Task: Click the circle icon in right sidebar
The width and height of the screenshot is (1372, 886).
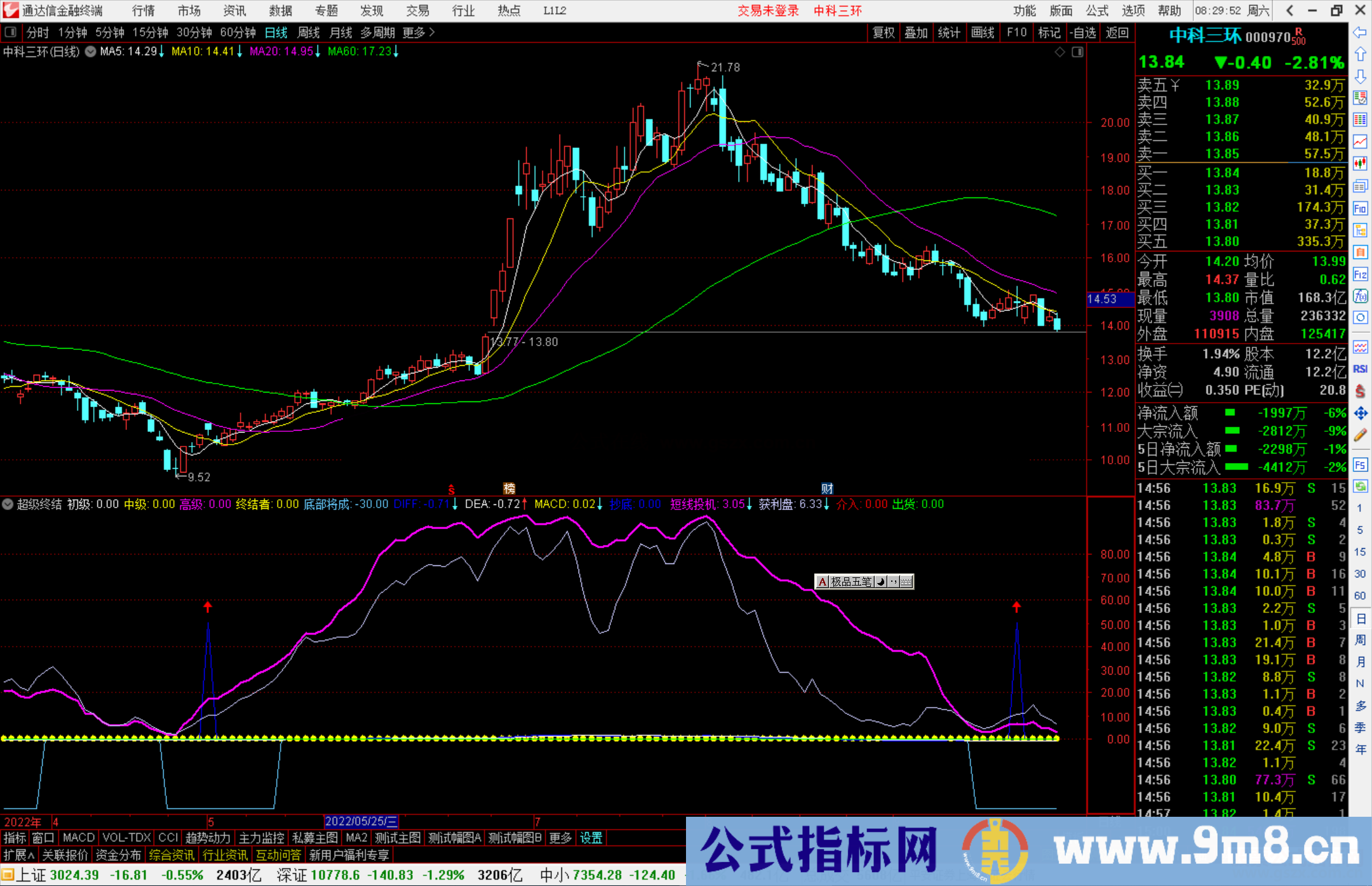Action: click(x=1360, y=318)
